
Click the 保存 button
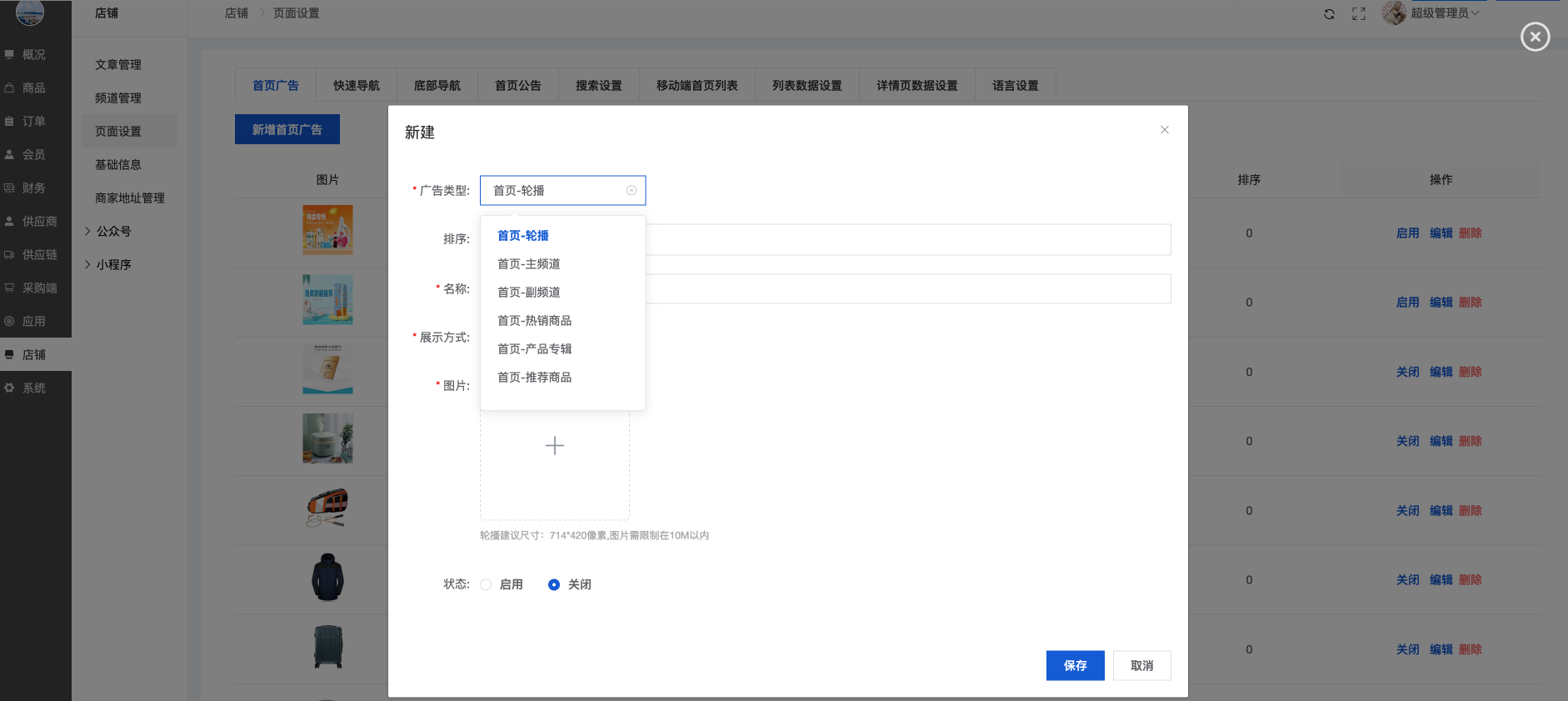click(1075, 666)
